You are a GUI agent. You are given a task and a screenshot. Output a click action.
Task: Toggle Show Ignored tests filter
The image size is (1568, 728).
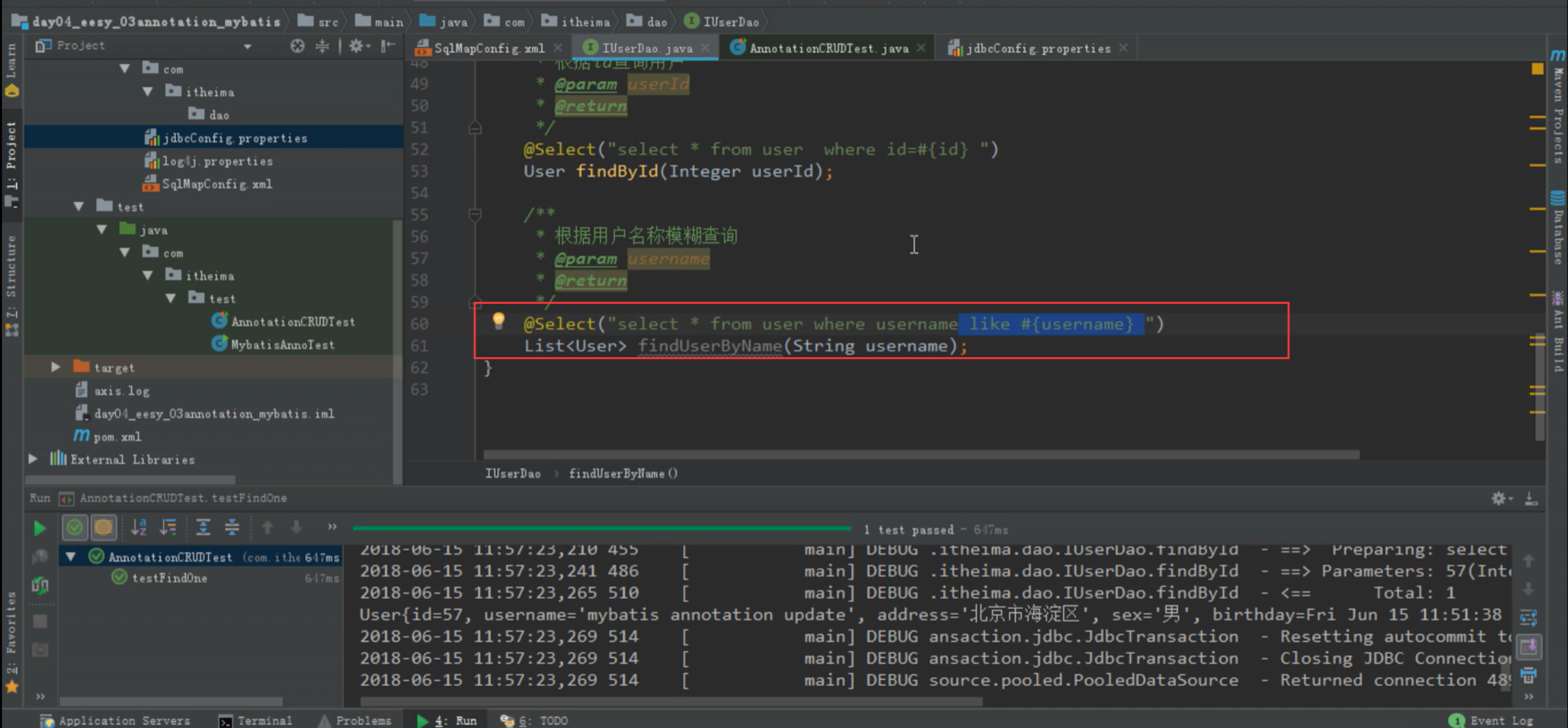point(103,527)
